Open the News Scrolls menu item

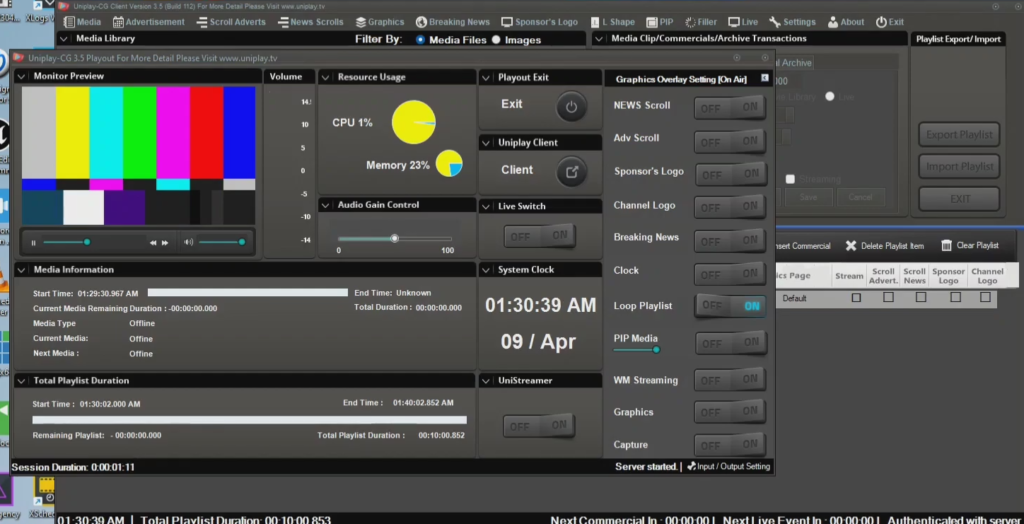coord(309,22)
